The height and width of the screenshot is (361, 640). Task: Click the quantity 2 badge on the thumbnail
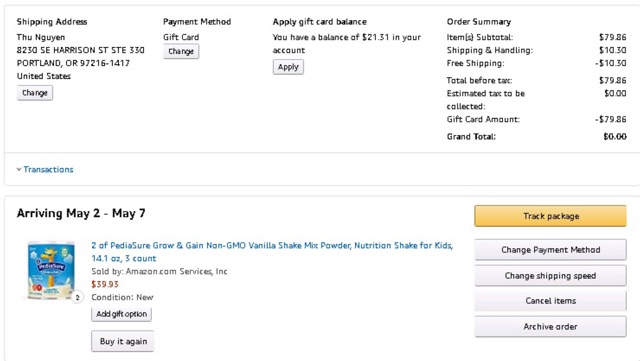tap(77, 297)
